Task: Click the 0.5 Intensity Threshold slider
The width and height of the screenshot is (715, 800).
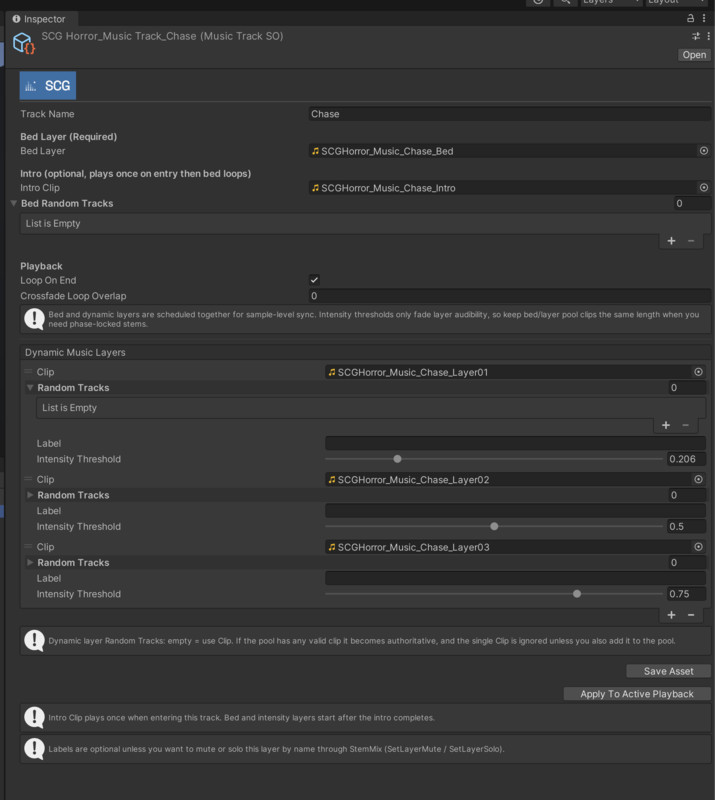Action: (x=494, y=527)
